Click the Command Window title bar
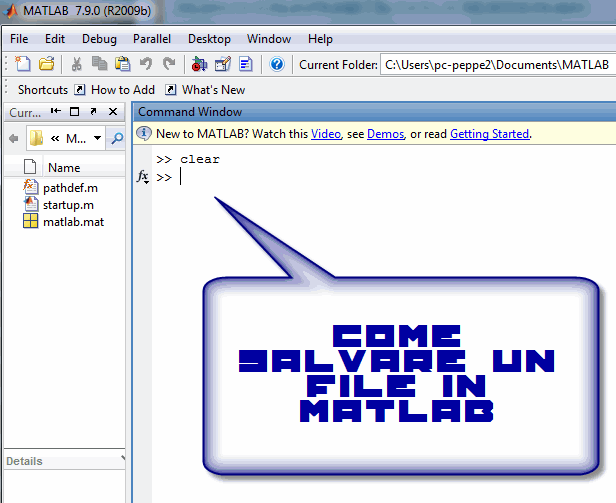The width and height of the screenshot is (616, 503). (x=374, y=112)
